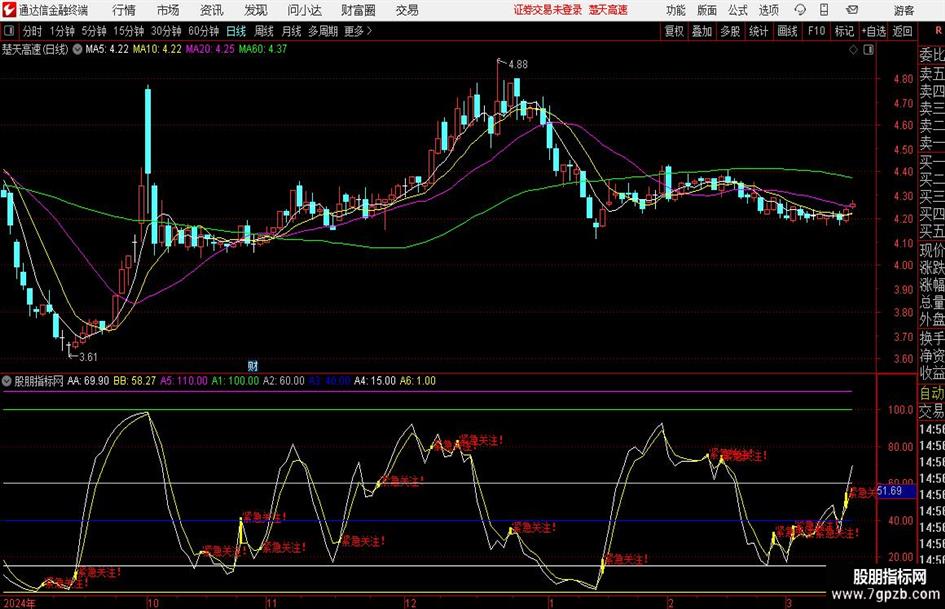Click the 游客 guest account label
Viewport: 945px width, 609px height.
904,10
